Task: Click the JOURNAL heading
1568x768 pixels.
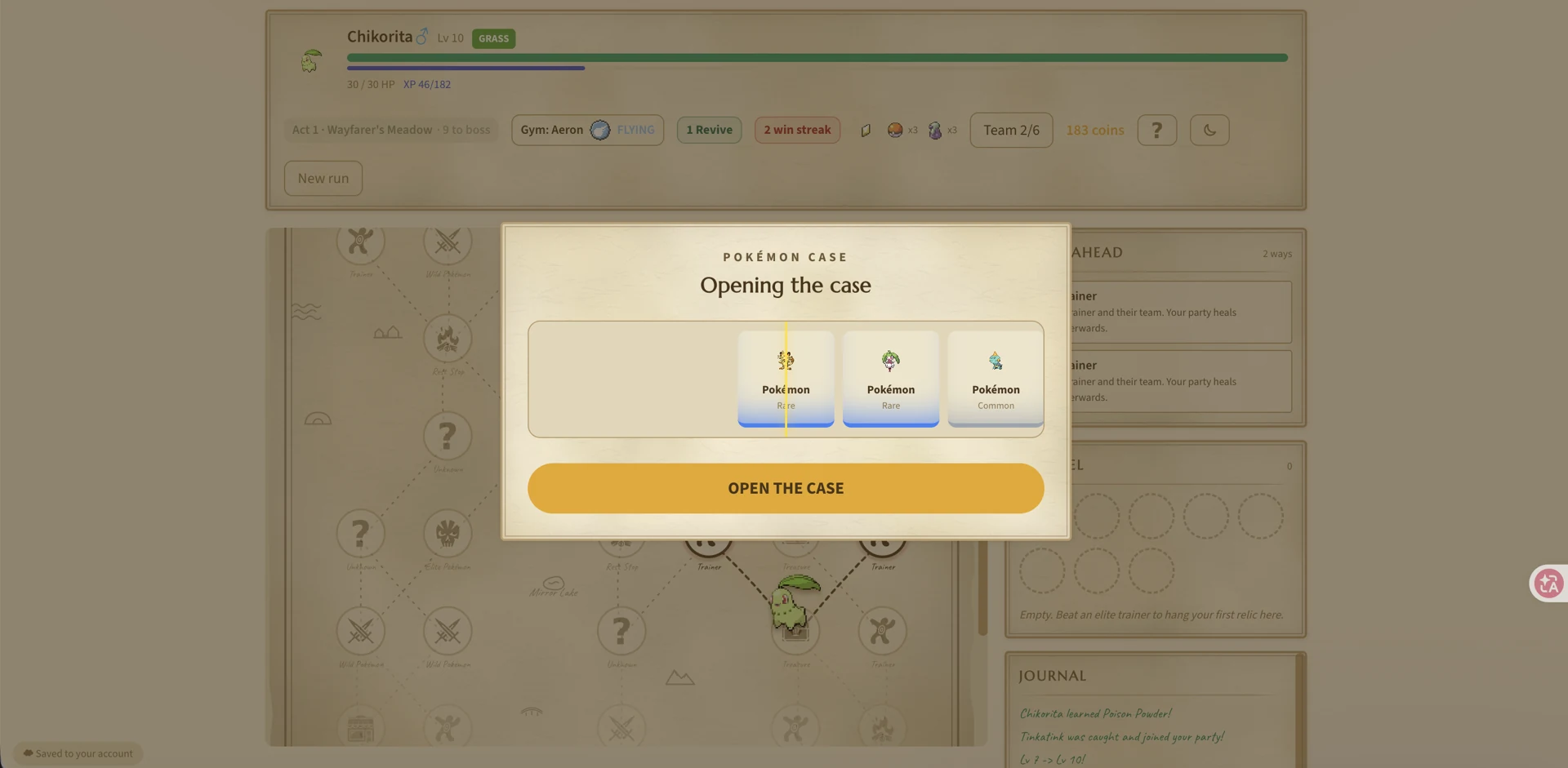Action: [x=1052, y=676]
